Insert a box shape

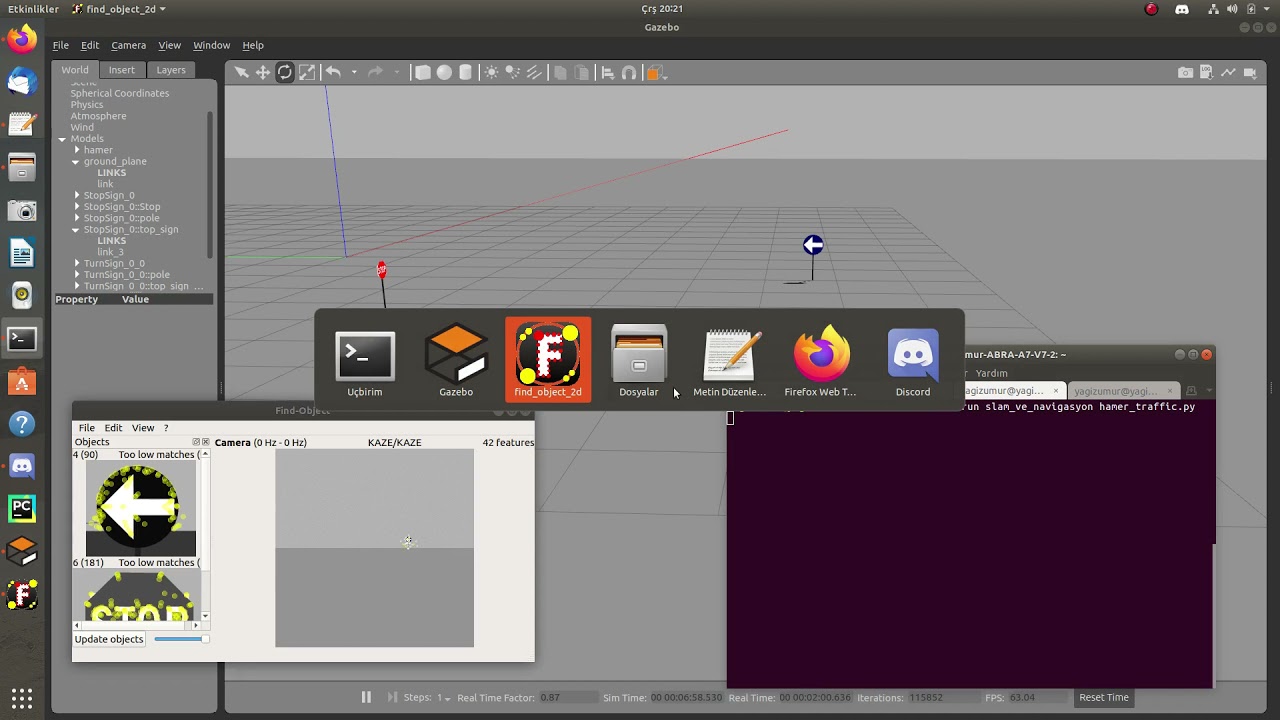click(x=423, y=72)
